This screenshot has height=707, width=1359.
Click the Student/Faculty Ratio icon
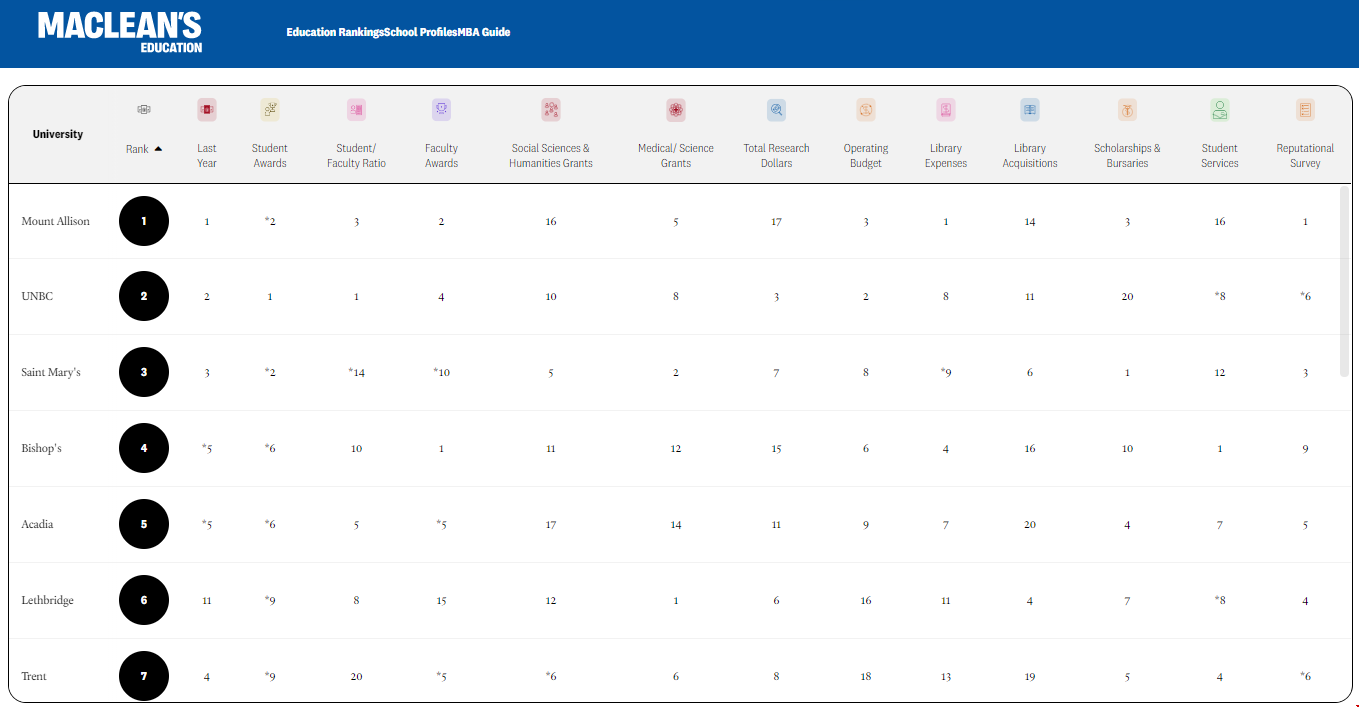pyautogui.click(x=356, y=110)
